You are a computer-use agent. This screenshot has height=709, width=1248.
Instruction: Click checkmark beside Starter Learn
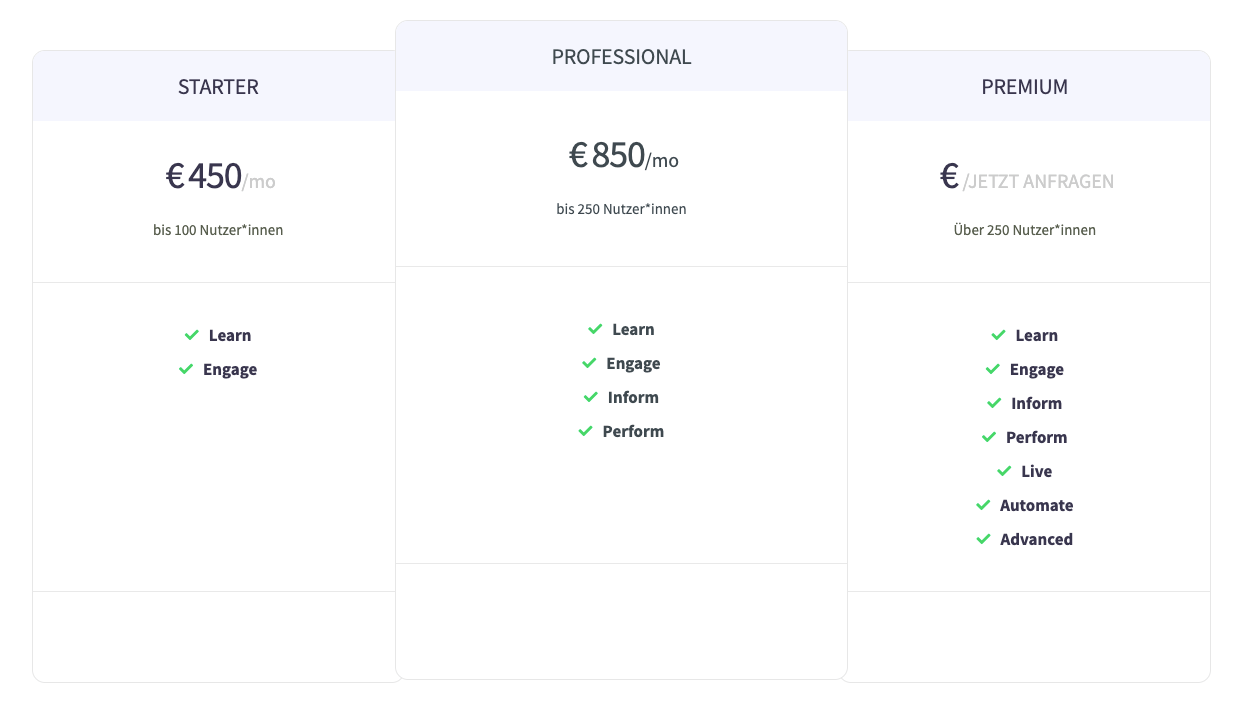point(191,335)
